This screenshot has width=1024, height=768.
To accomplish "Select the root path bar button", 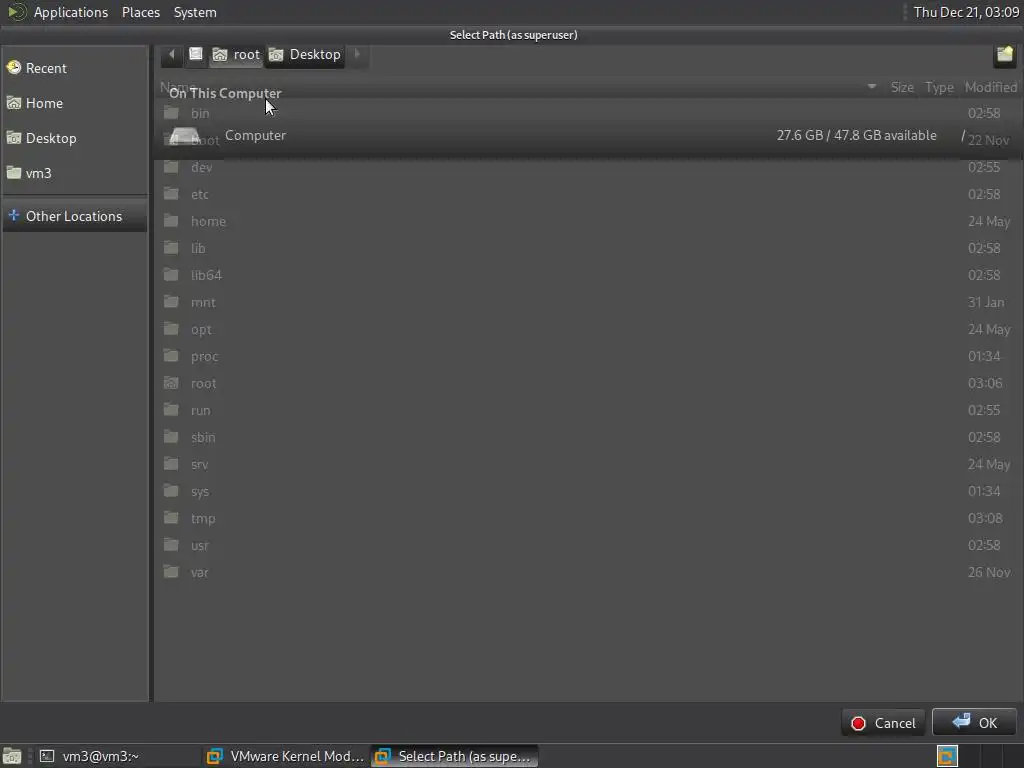I will pyautogui.click(x=236, y=55).
